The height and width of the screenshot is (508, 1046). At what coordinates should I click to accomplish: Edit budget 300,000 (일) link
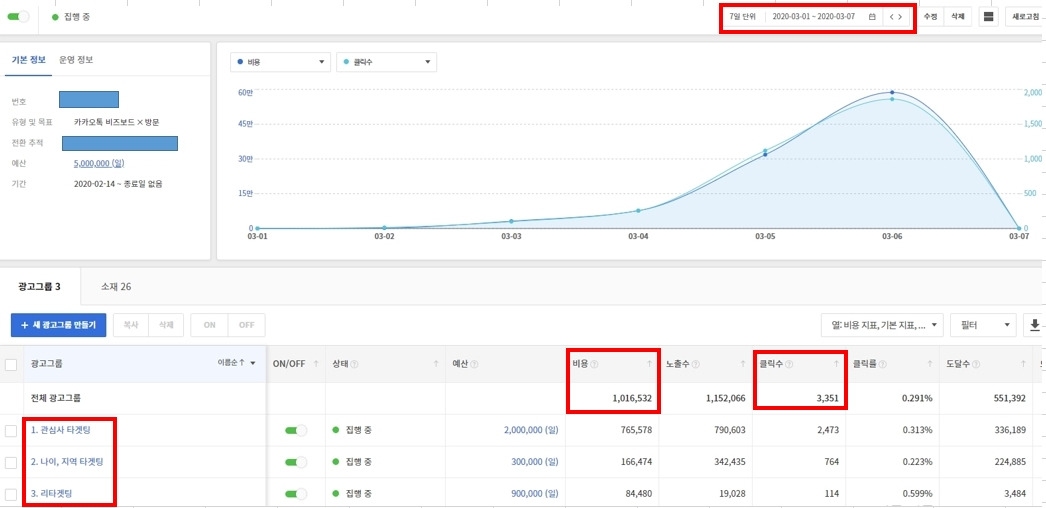click(x=534, y=462)
